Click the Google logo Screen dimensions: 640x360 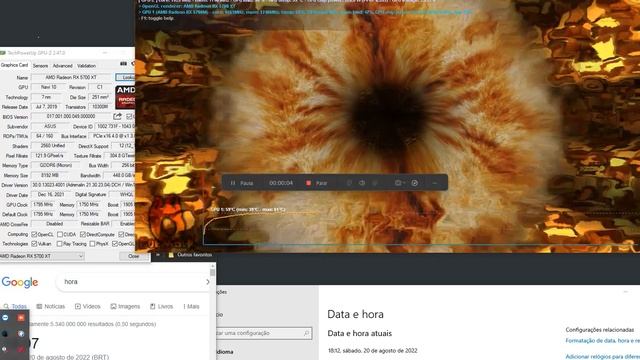coord(20,282)
